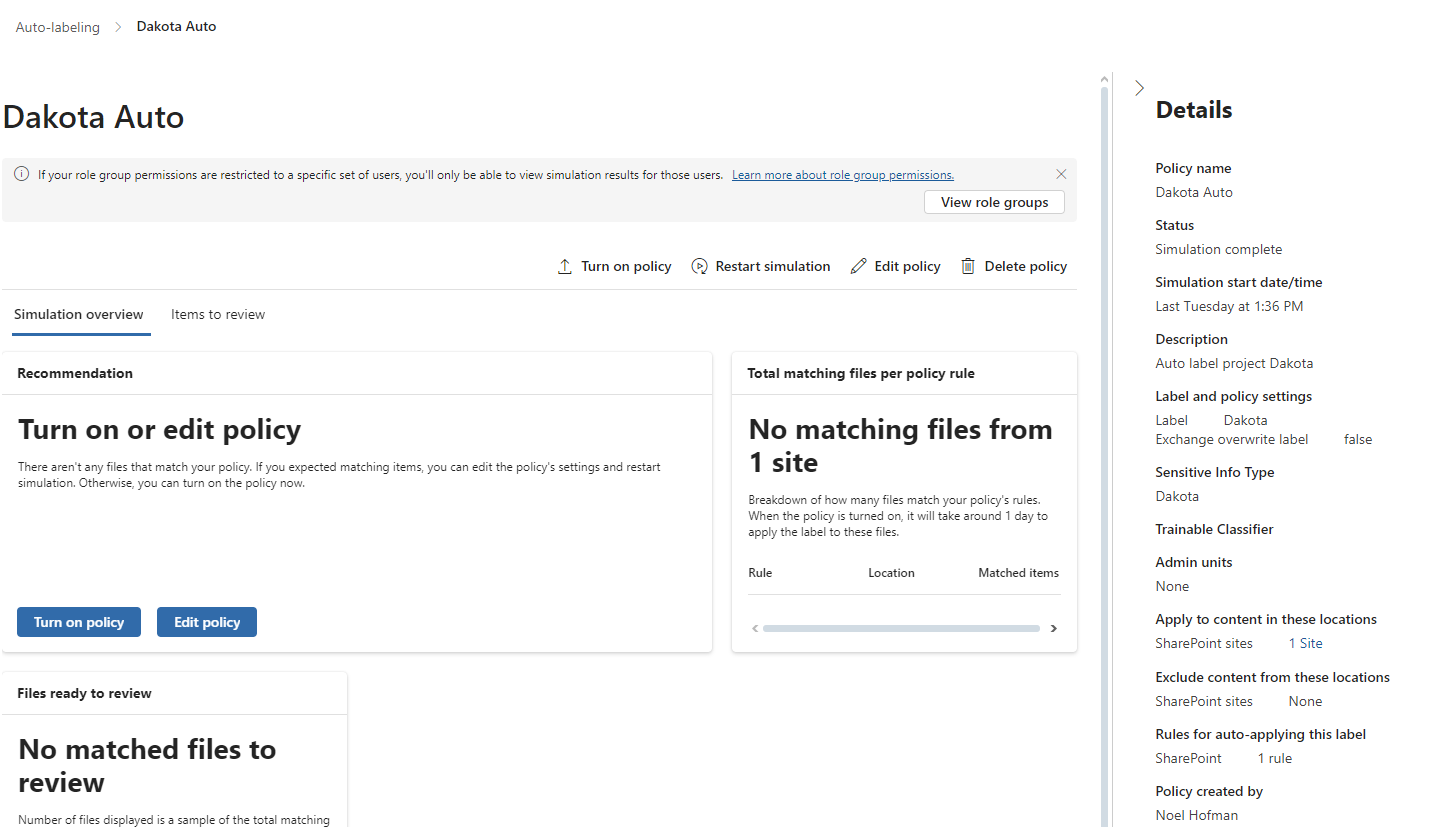Open role group permissions learn more link

(x=842, y=174)
